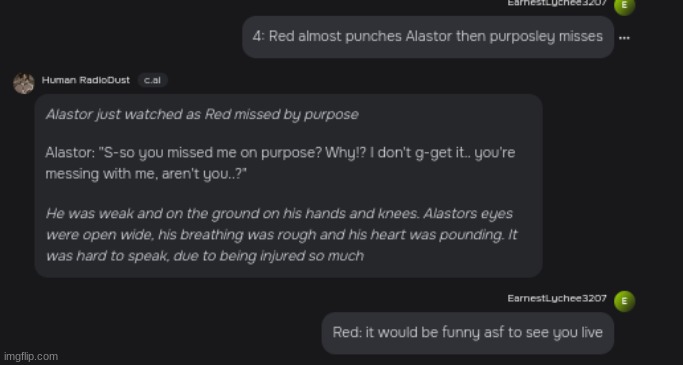
Task: Select the "4: Red almost punches Alastor" message bubble
Action: click(428, 37)
